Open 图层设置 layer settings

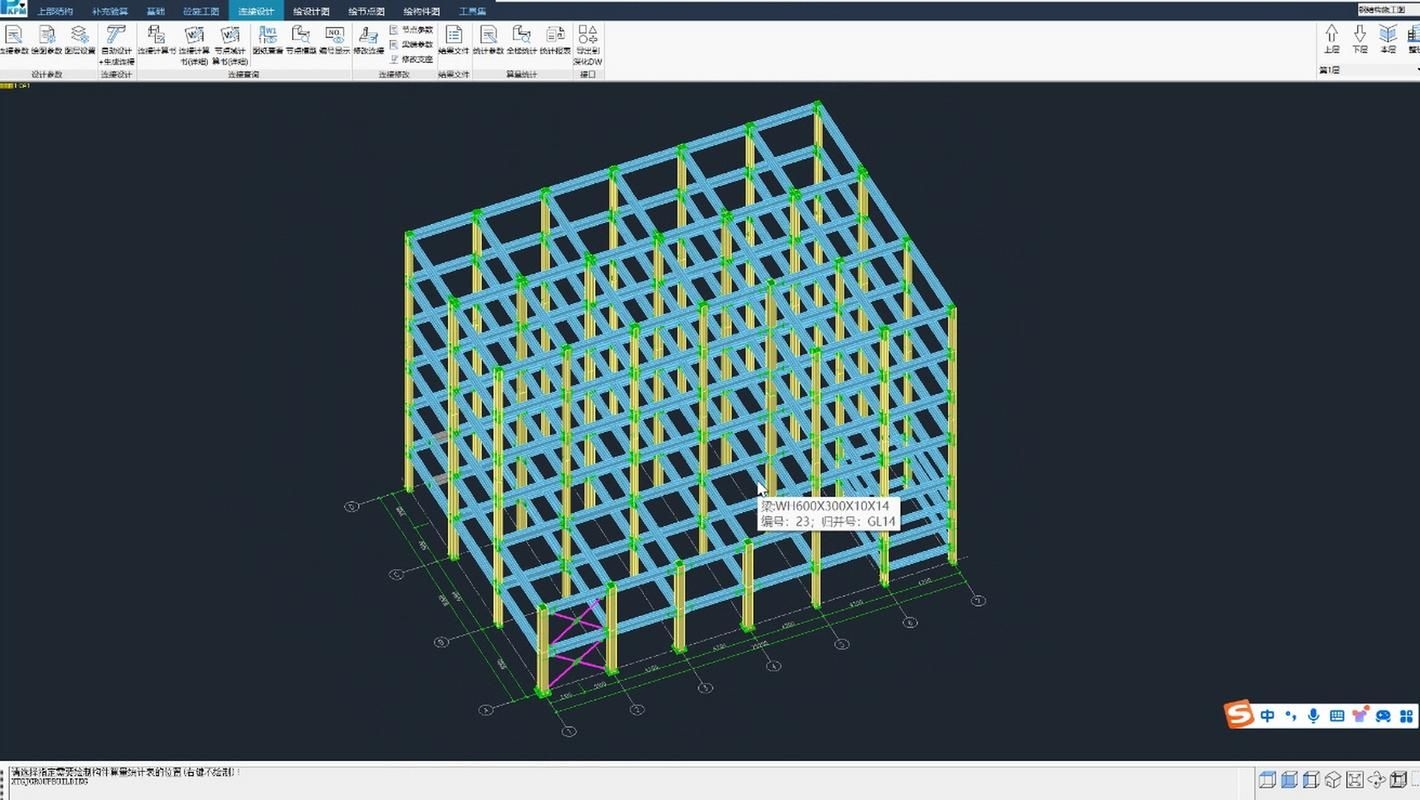[x=80, y=39]
